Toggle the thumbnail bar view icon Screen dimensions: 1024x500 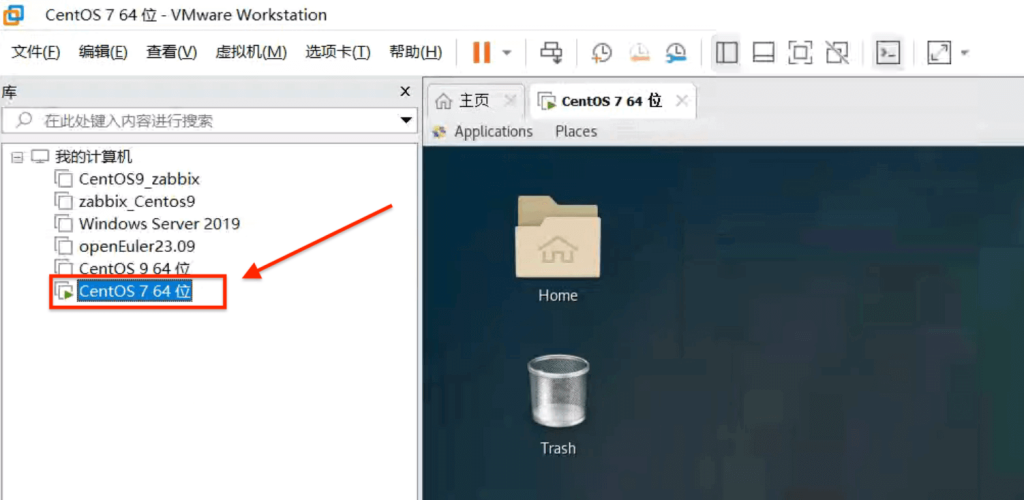[763, 52]
